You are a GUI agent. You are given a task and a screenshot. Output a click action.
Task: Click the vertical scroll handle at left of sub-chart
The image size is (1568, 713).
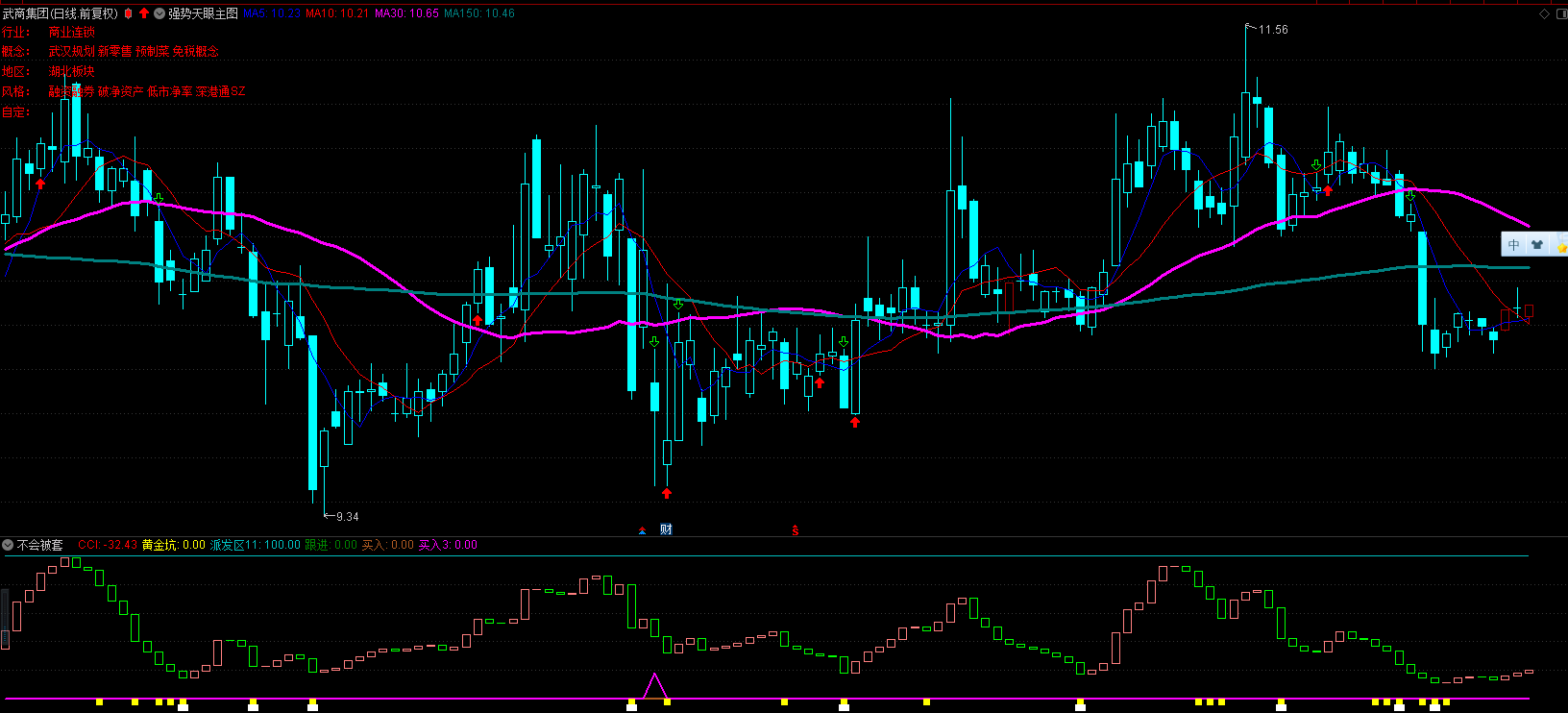coord(5,618)
